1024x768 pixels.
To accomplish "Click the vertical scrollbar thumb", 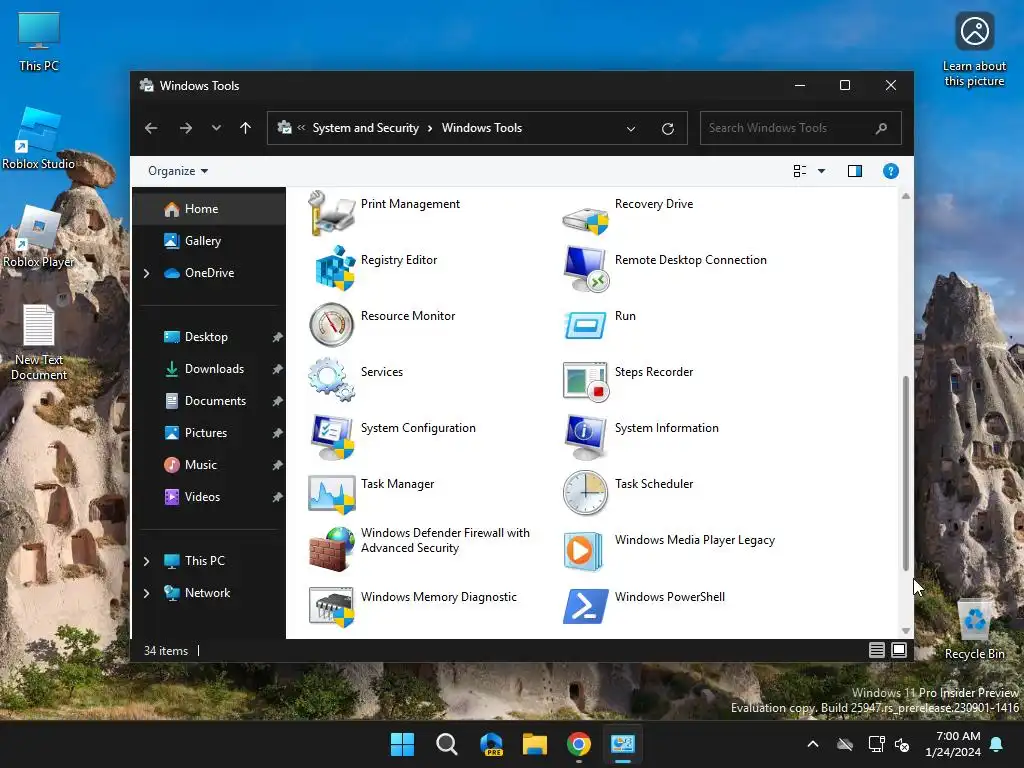I will [906, 473].
